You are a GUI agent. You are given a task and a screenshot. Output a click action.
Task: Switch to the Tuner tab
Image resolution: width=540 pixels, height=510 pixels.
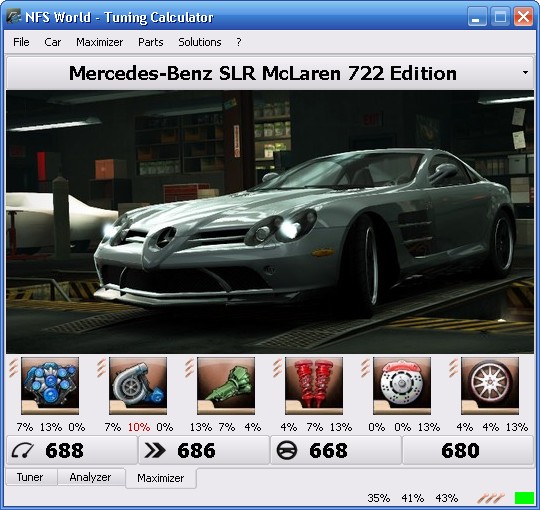[x=31, y=477]
